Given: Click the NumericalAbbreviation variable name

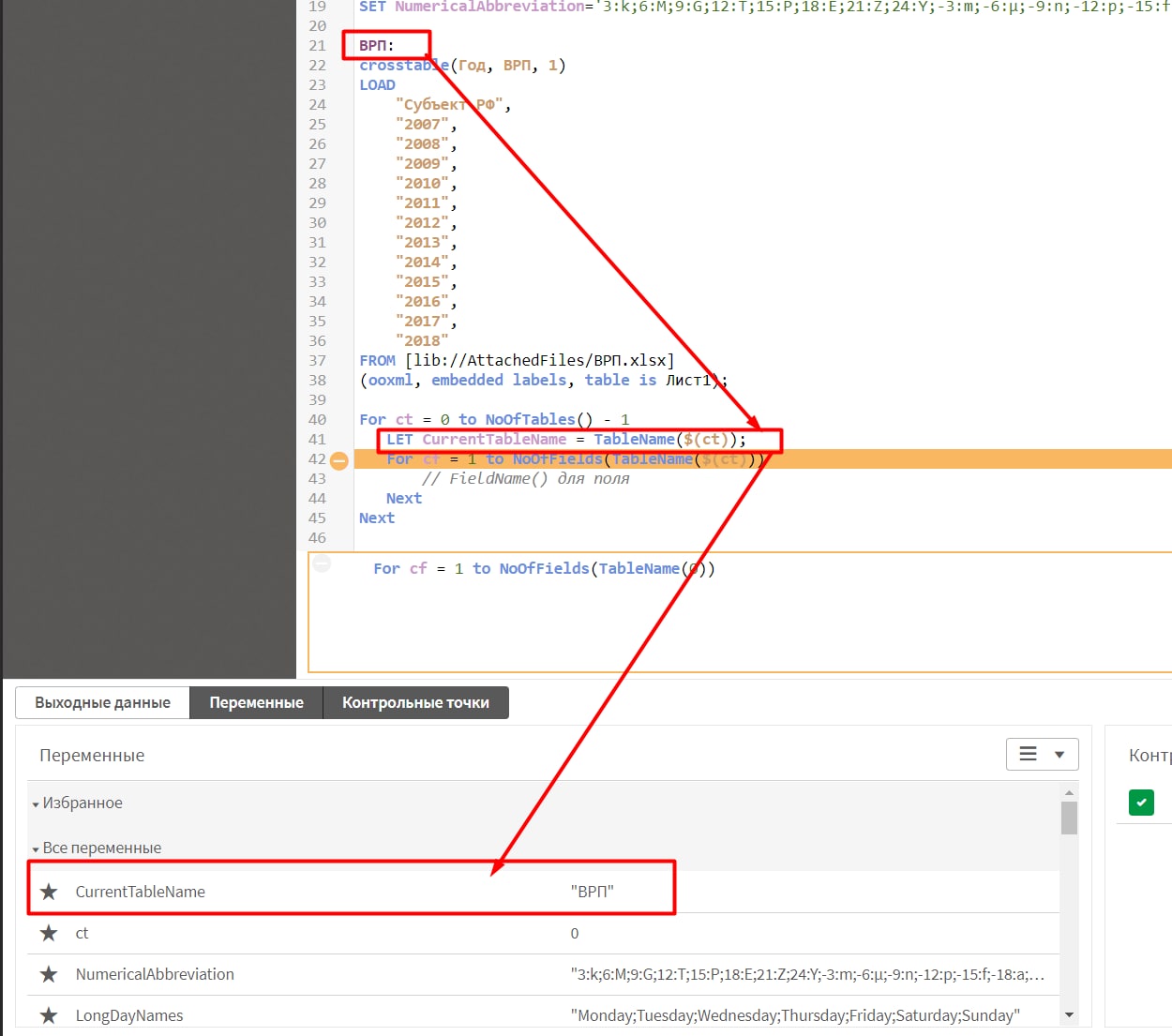Looking at the screenshot, I should [155, 974].
